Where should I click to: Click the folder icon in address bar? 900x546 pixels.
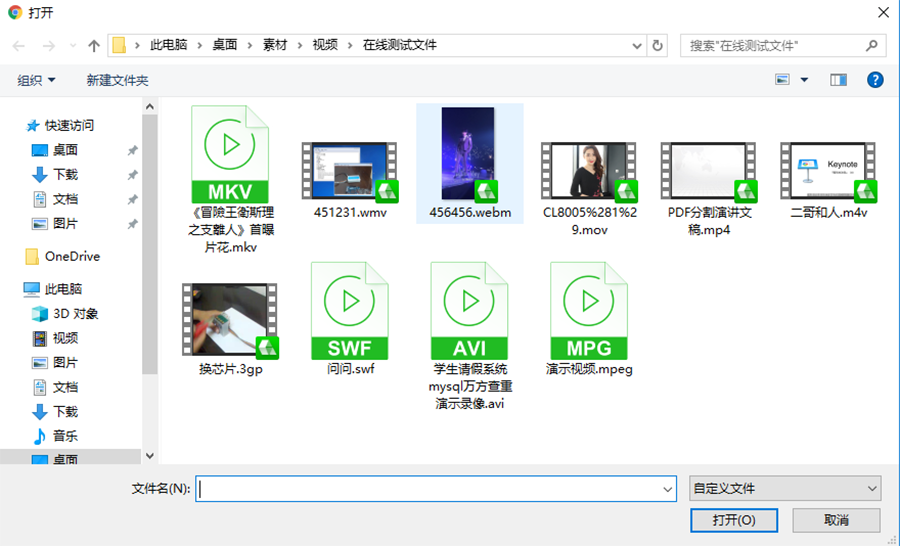[x=119, y=45]
